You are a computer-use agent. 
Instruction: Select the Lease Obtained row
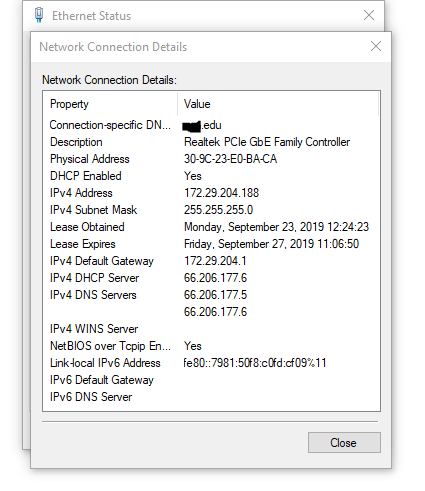(x=211, y=227)
